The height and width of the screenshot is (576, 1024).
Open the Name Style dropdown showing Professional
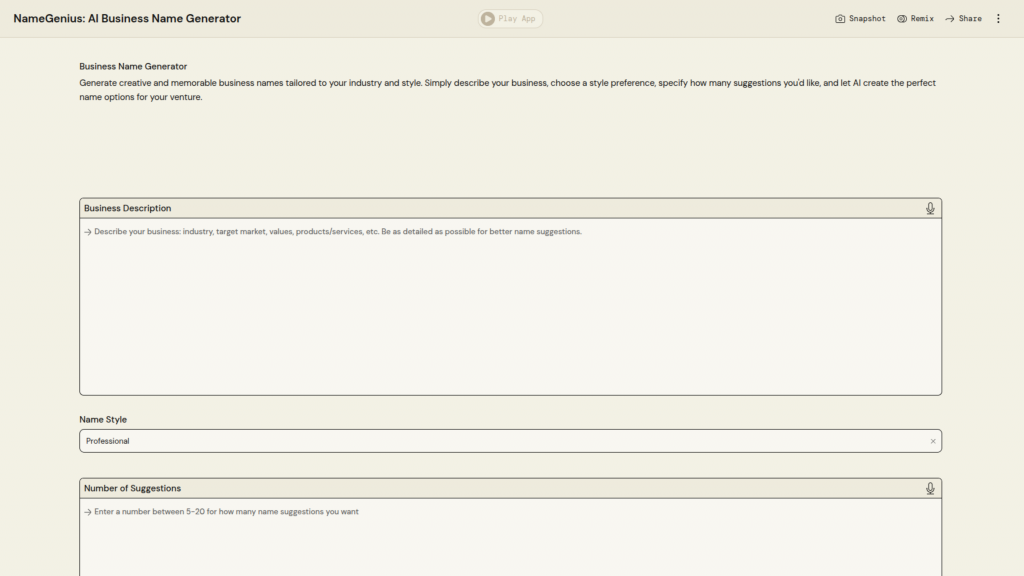point(500,441)
